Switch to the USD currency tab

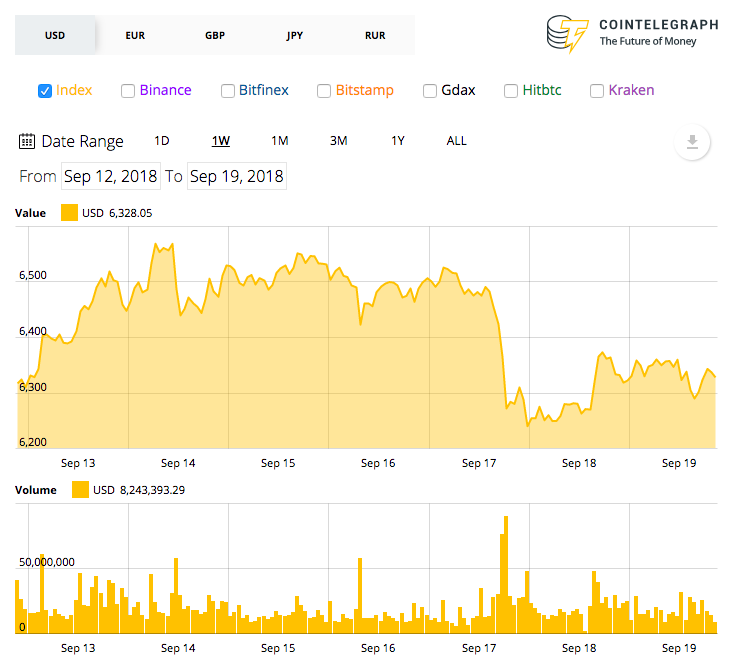(55, 35)
